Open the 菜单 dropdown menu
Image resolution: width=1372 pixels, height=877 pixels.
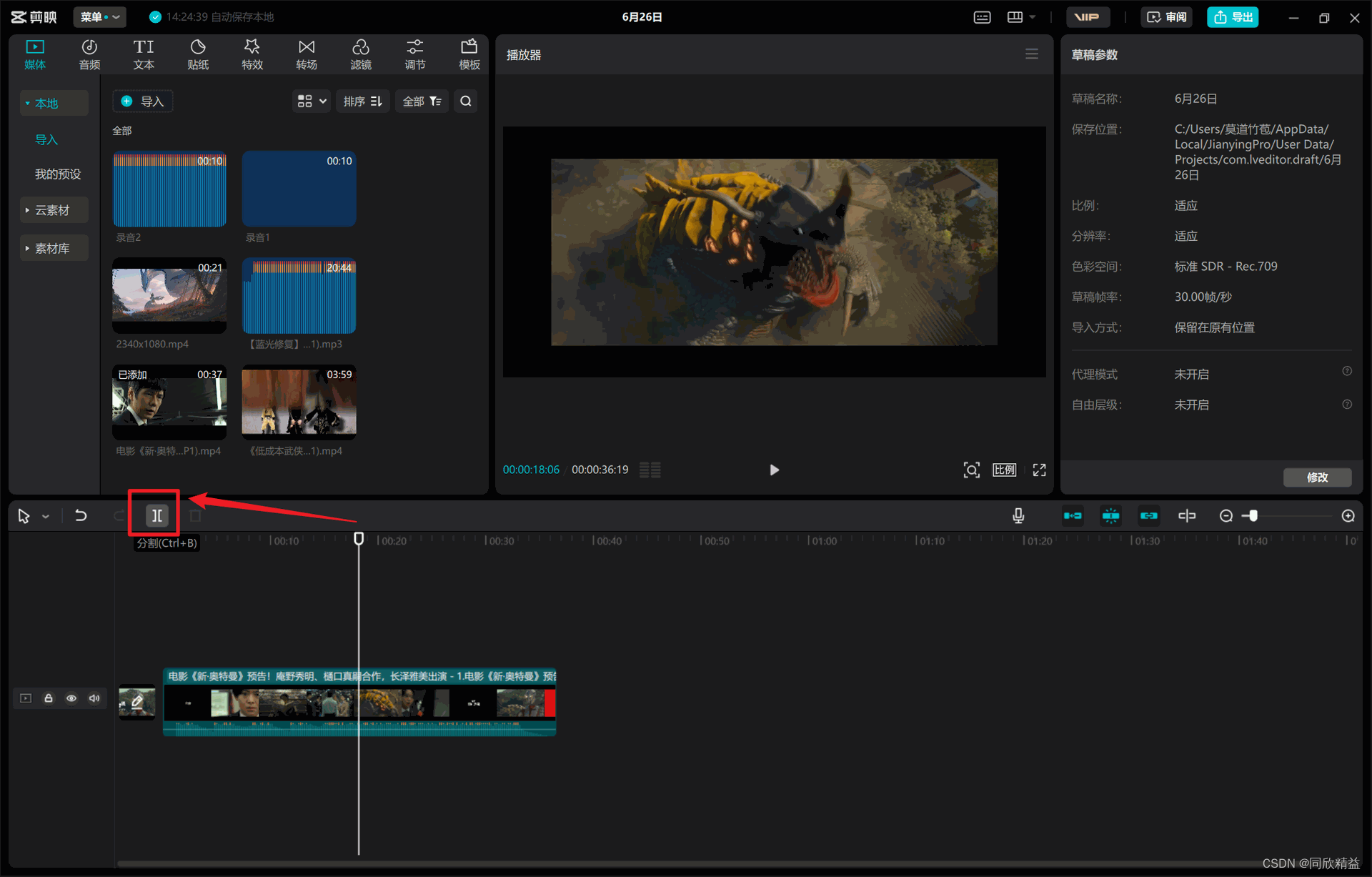point(99,16)
